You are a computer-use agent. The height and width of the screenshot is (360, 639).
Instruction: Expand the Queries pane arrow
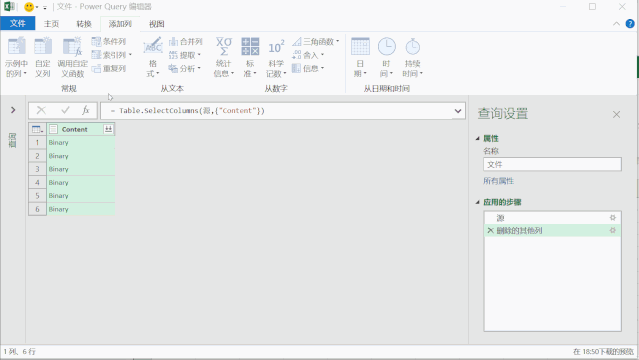[x=13, y=110]
